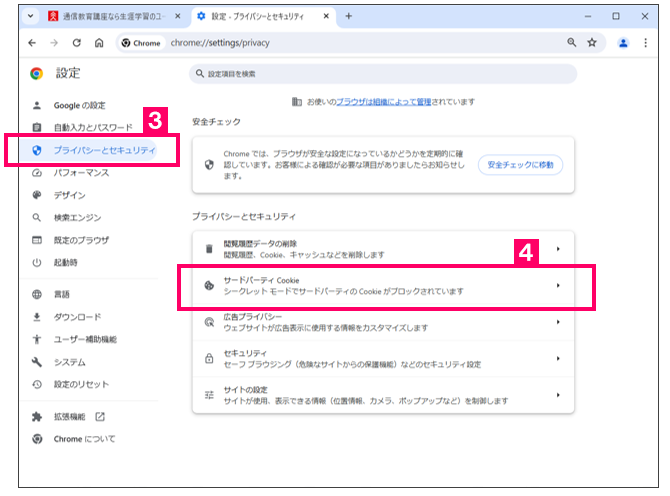Go to 検索エンジン in sidebar
This screenshot has width=670, height=496.
pos(80,217)
